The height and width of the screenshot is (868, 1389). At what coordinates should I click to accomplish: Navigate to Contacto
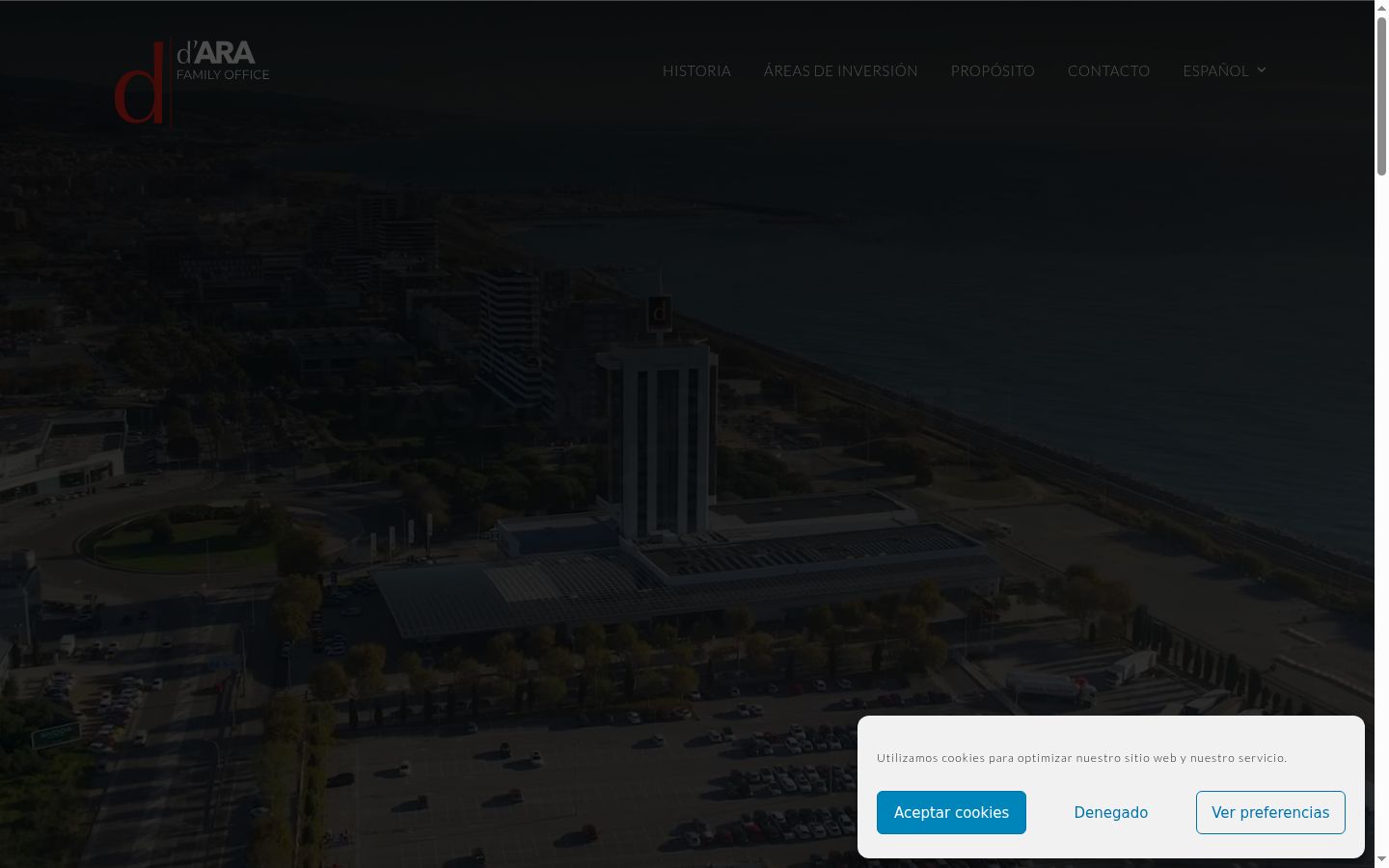[x=1108, y=70]
